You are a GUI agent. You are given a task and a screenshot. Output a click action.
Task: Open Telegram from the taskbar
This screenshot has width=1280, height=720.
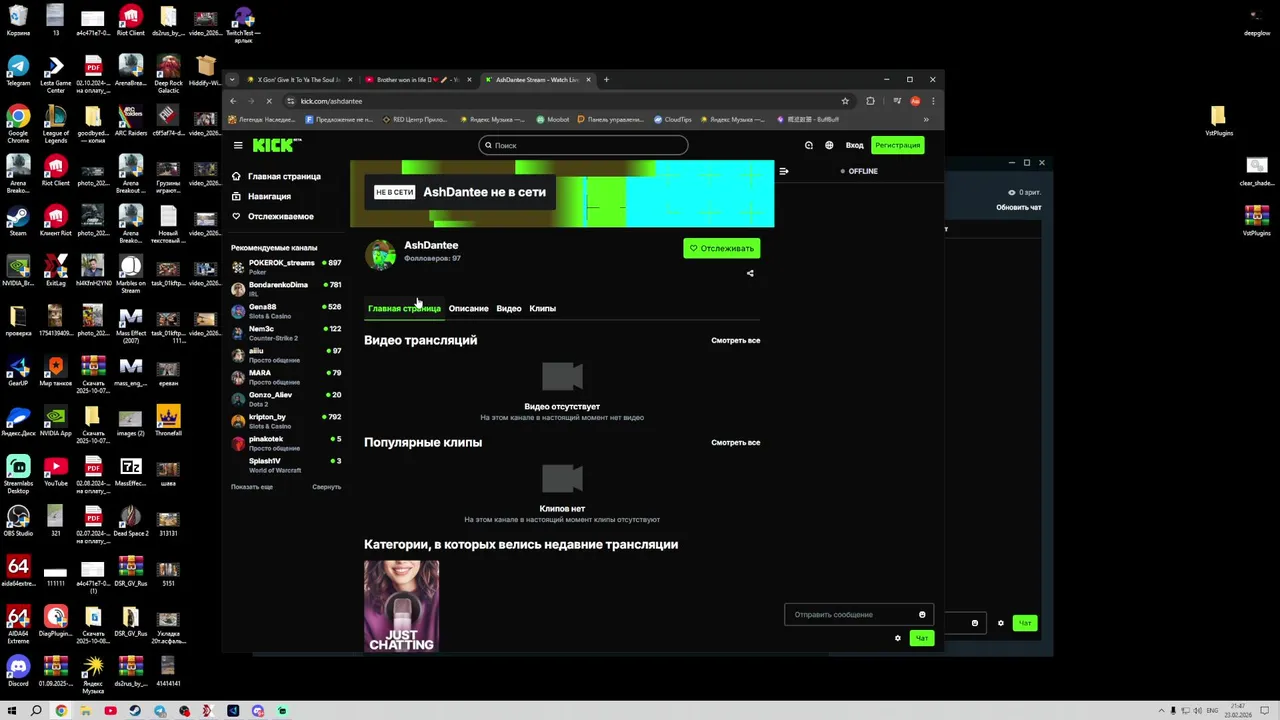[160, 711]
